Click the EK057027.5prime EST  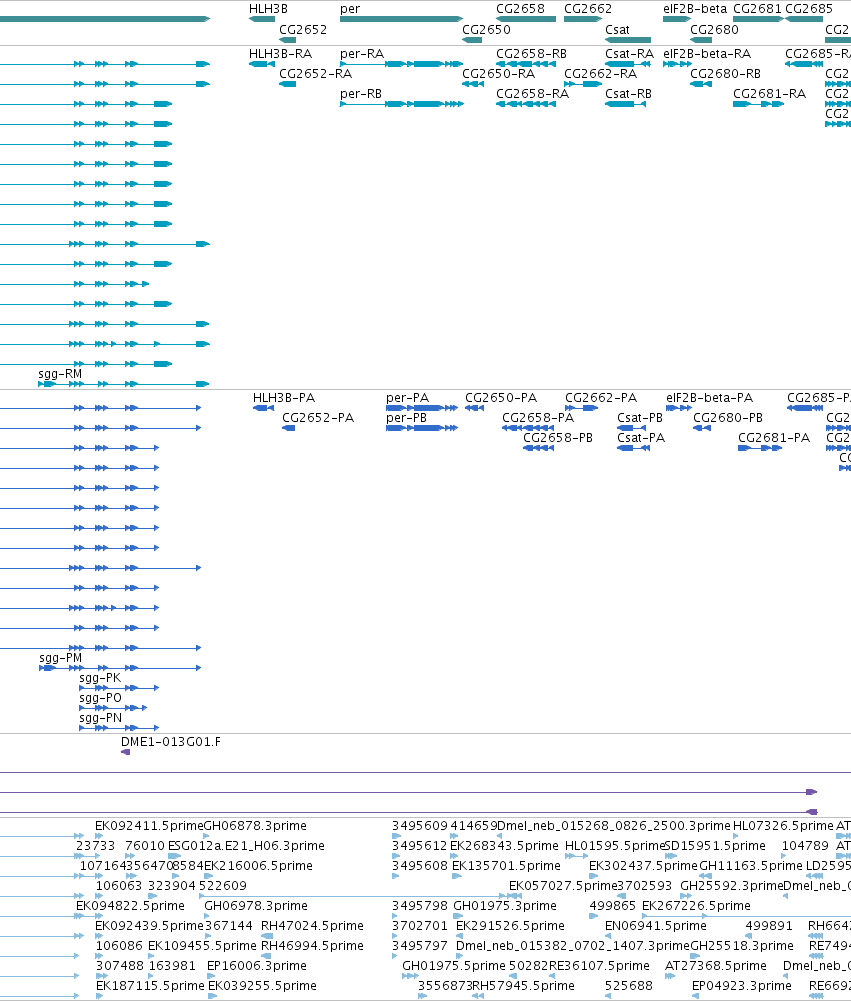516,896
